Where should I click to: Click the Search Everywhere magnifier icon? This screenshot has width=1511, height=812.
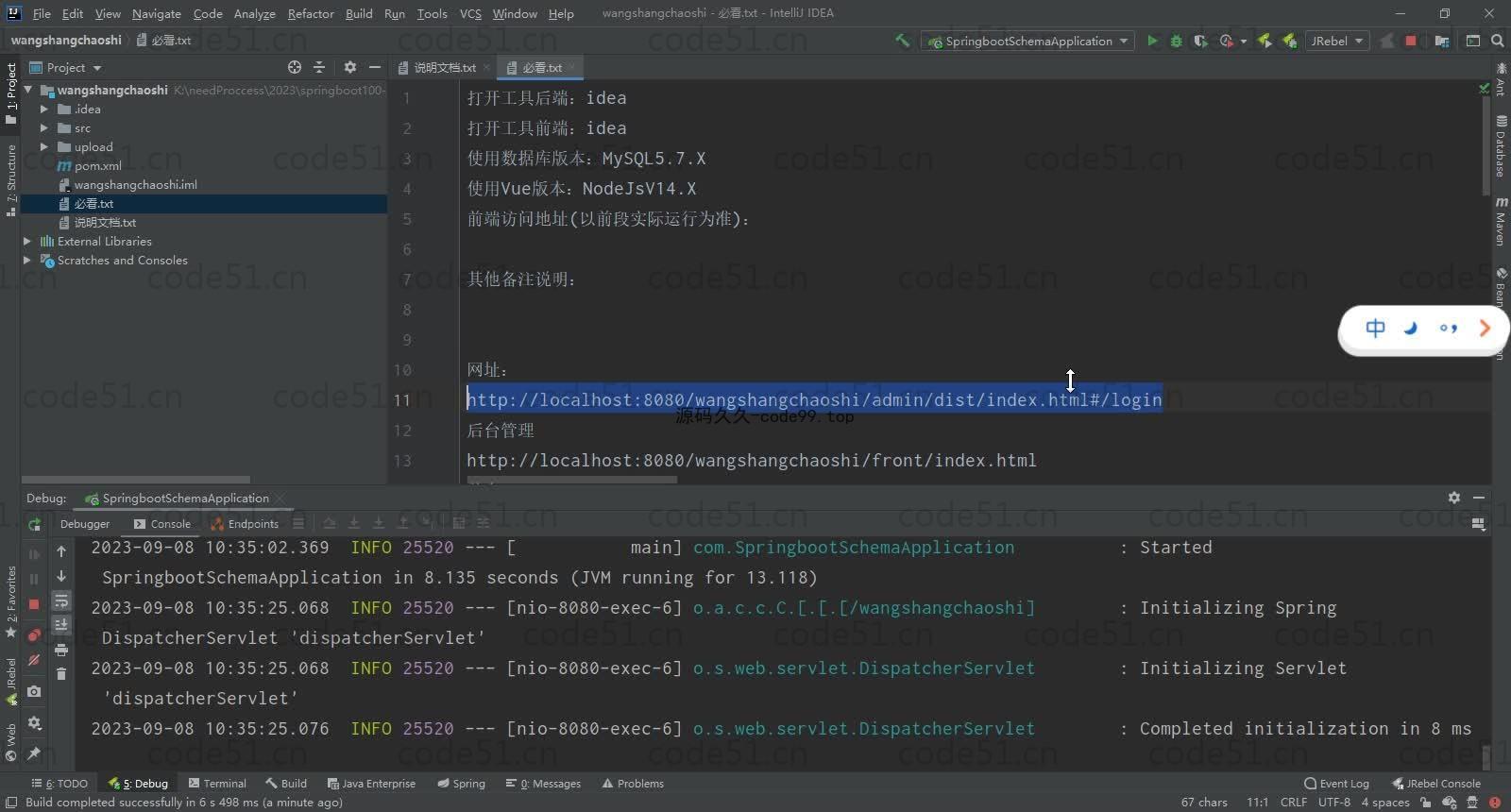1497,41
